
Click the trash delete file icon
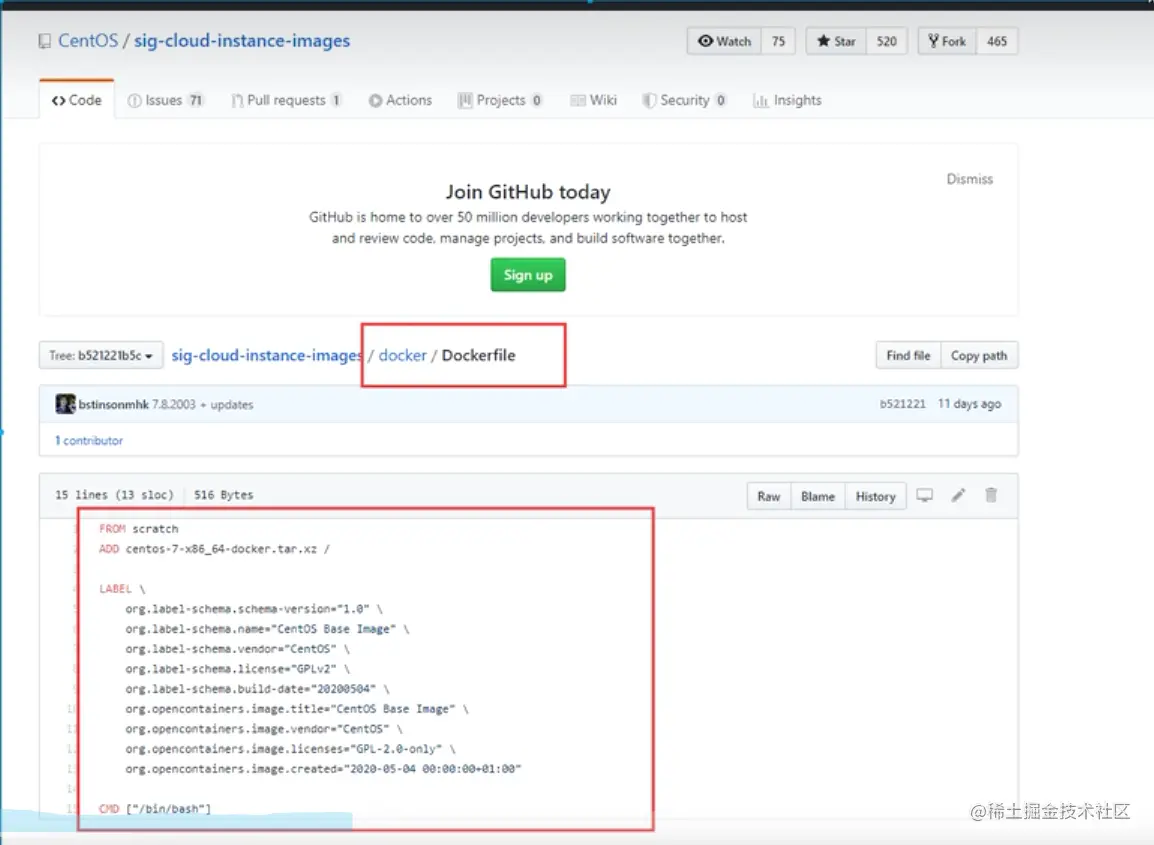click(991, 495)
